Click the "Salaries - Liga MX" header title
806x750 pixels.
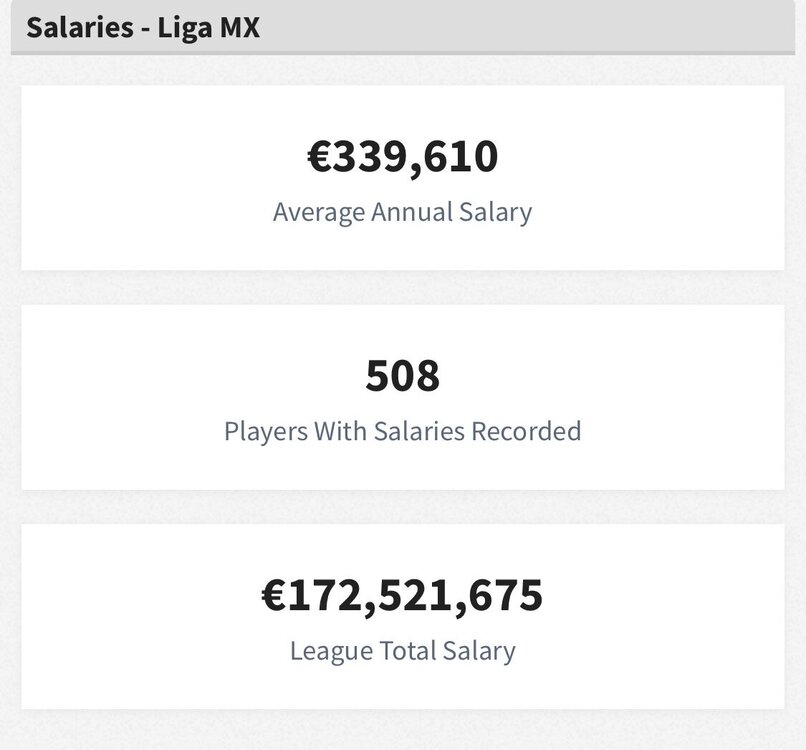point(143,28)
